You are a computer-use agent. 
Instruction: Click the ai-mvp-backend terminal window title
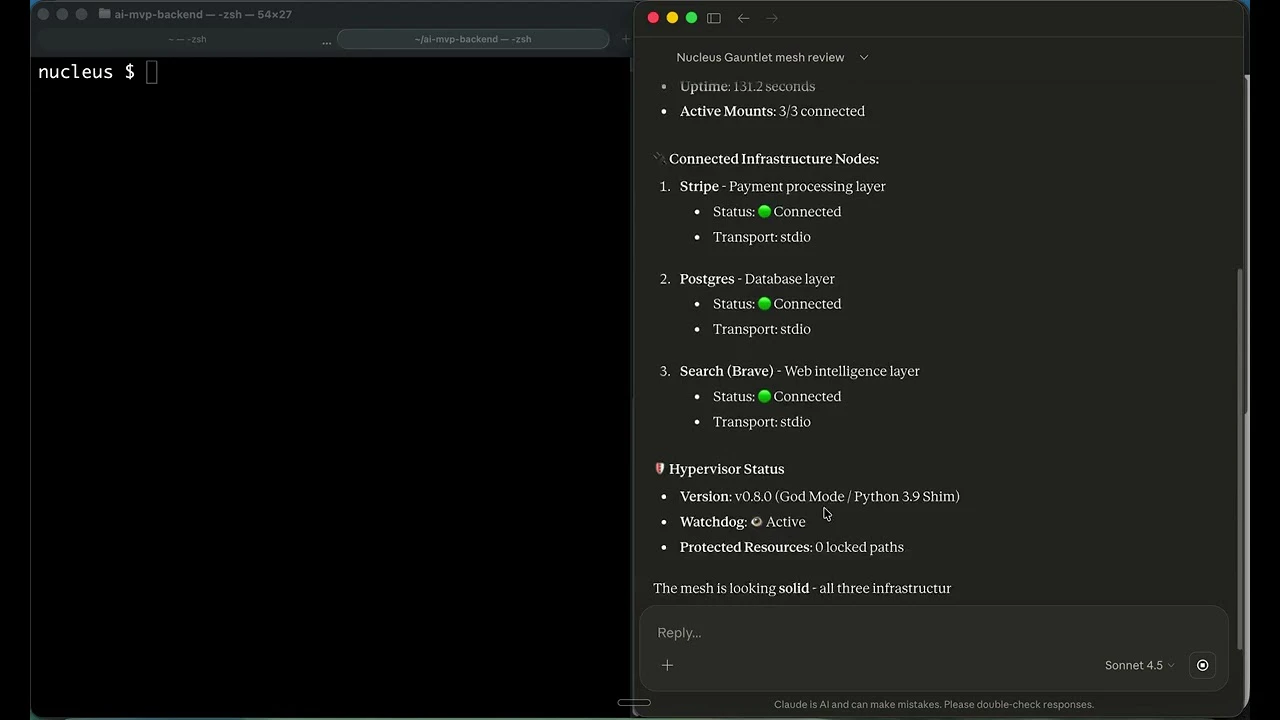pyautogui.click(x=203, y=14)
